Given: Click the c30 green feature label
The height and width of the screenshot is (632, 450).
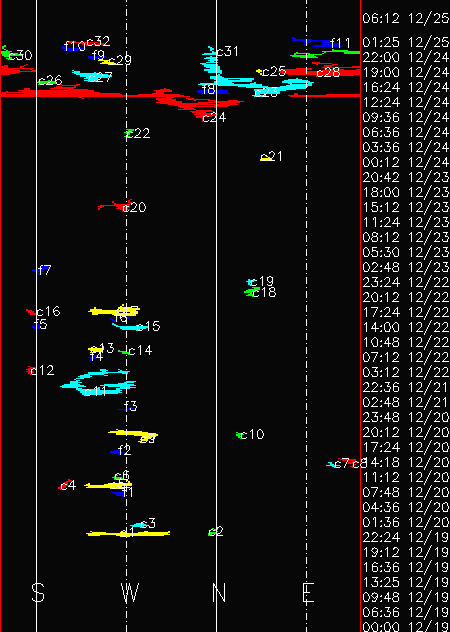Looking at the screenshot, I should (20, 56).
